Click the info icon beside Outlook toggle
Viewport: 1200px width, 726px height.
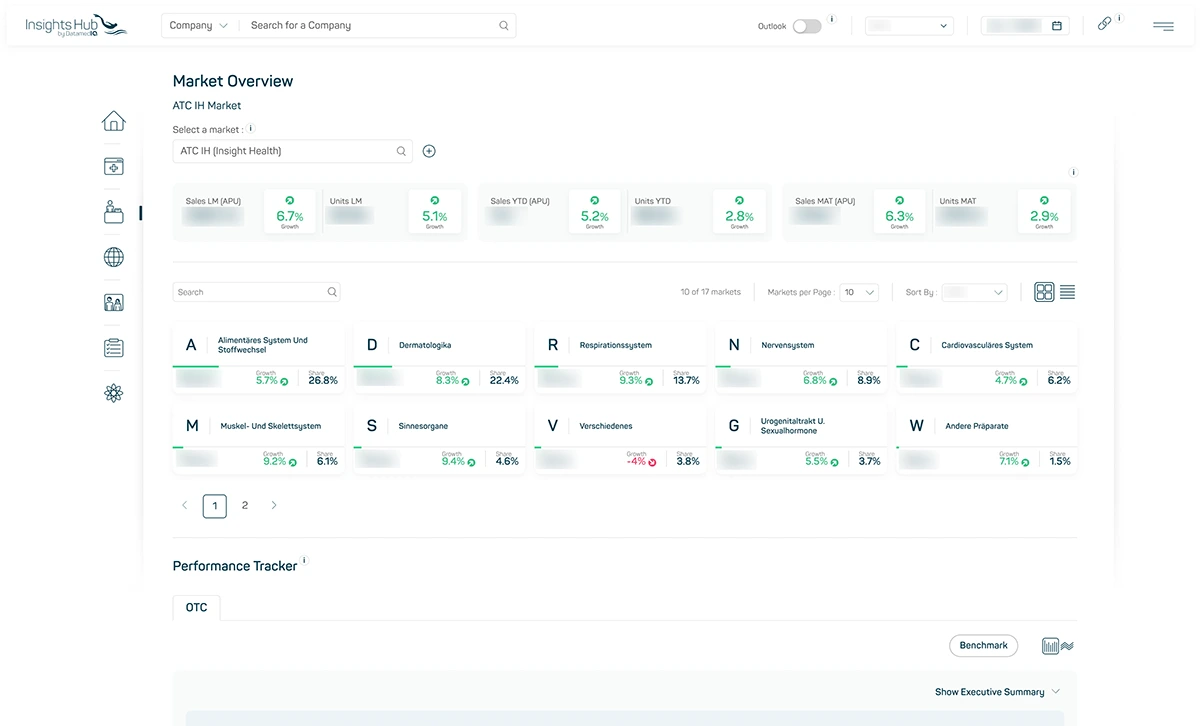[x=833, y=19]
